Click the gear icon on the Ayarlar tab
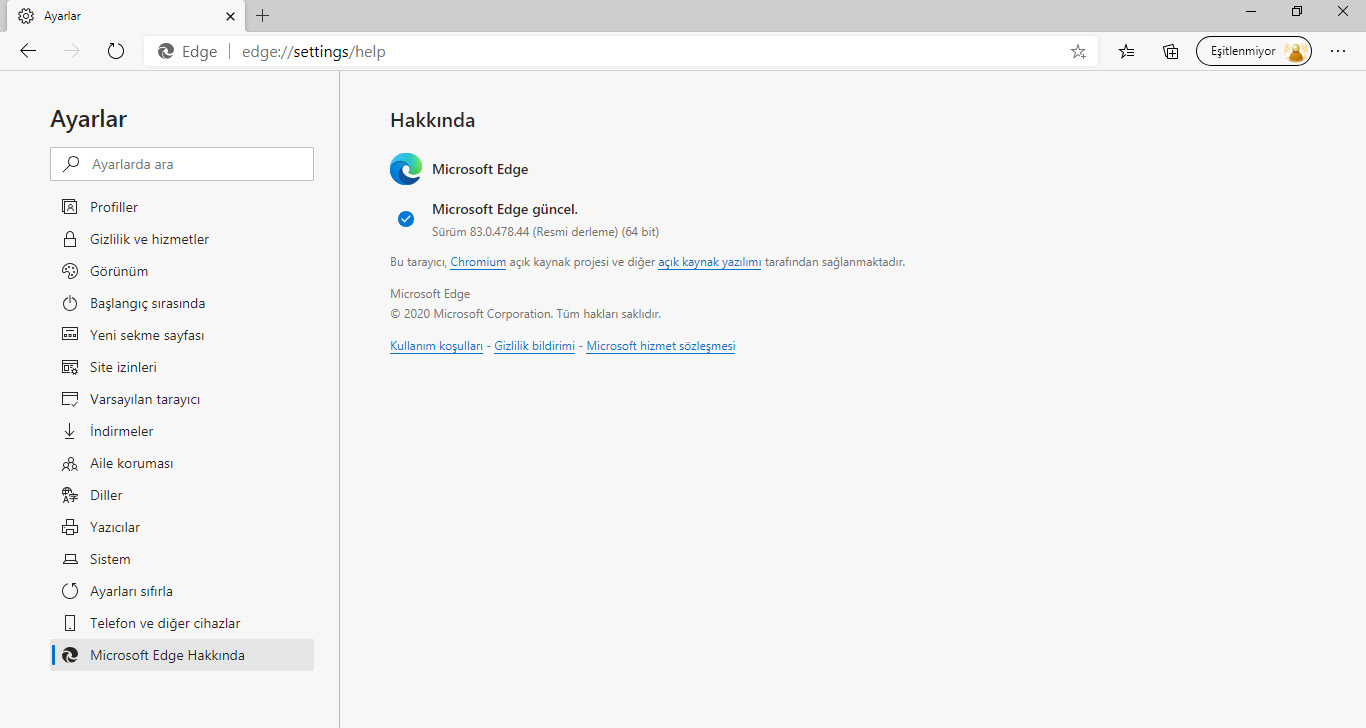Image resolution: width=1366 pixels, height=728 pixels. point(26,16)
